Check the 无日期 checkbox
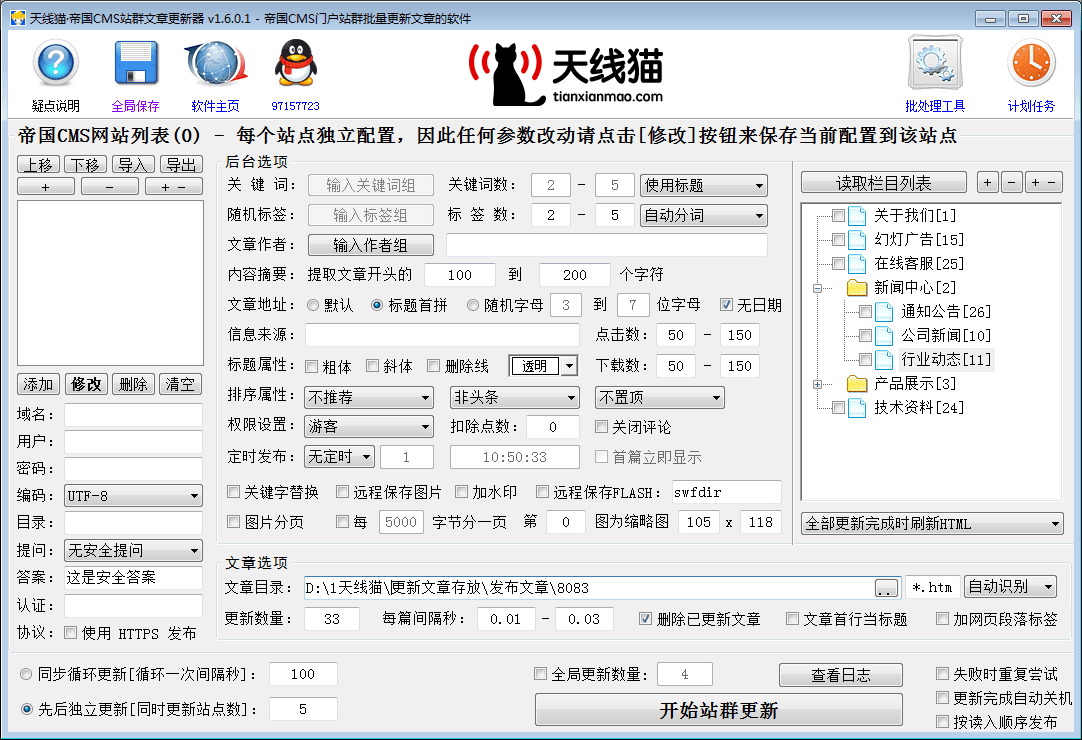This screenshot has width=1082, height=740. [x=726, y=304]
